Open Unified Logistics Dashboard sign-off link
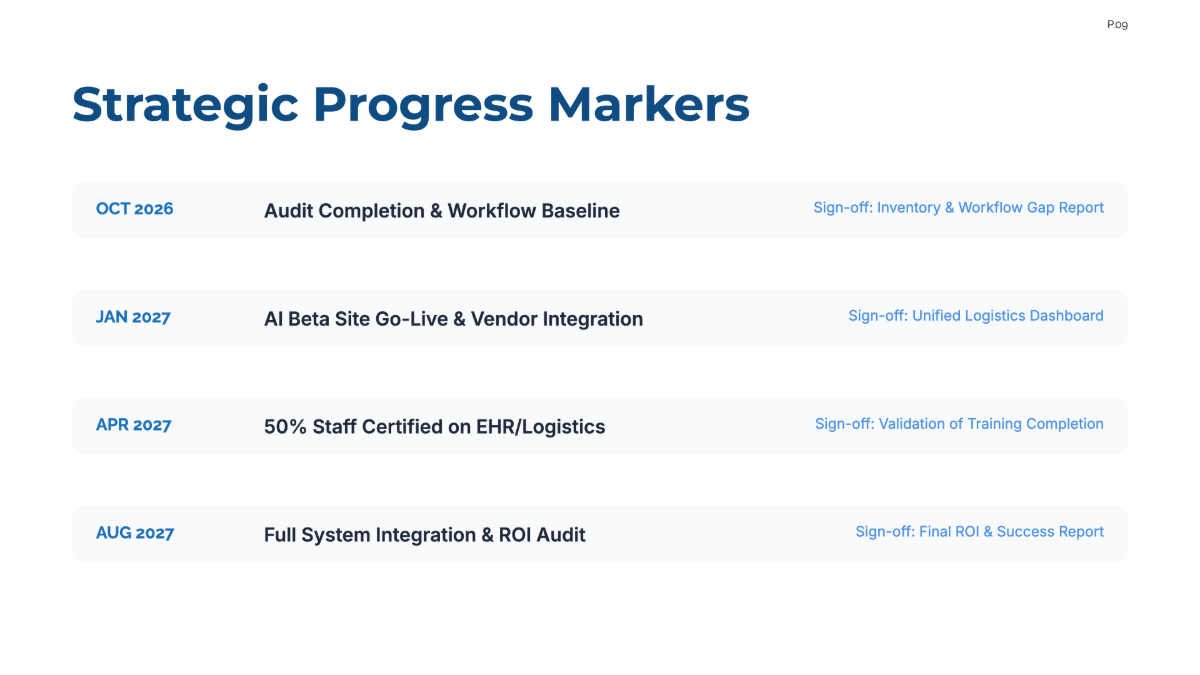 coord(976,316)
